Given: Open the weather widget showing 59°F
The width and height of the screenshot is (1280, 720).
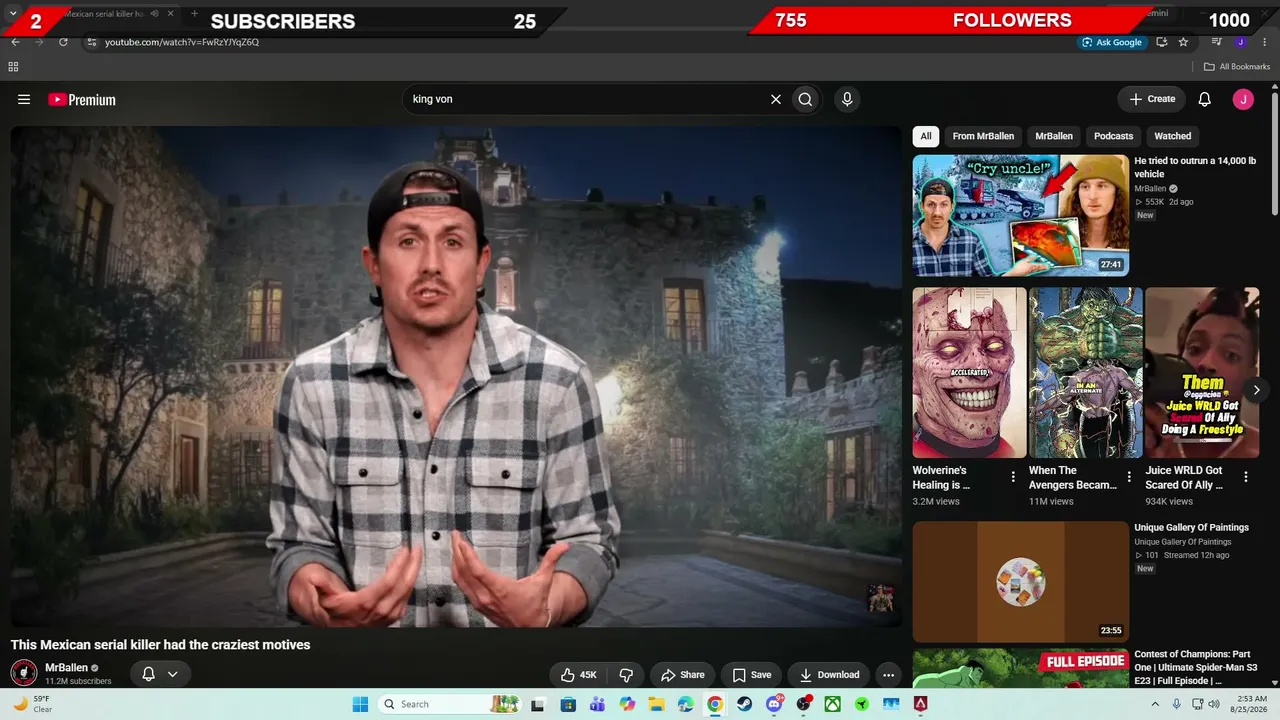Looking at the screenshot, I should click(34, 704).
